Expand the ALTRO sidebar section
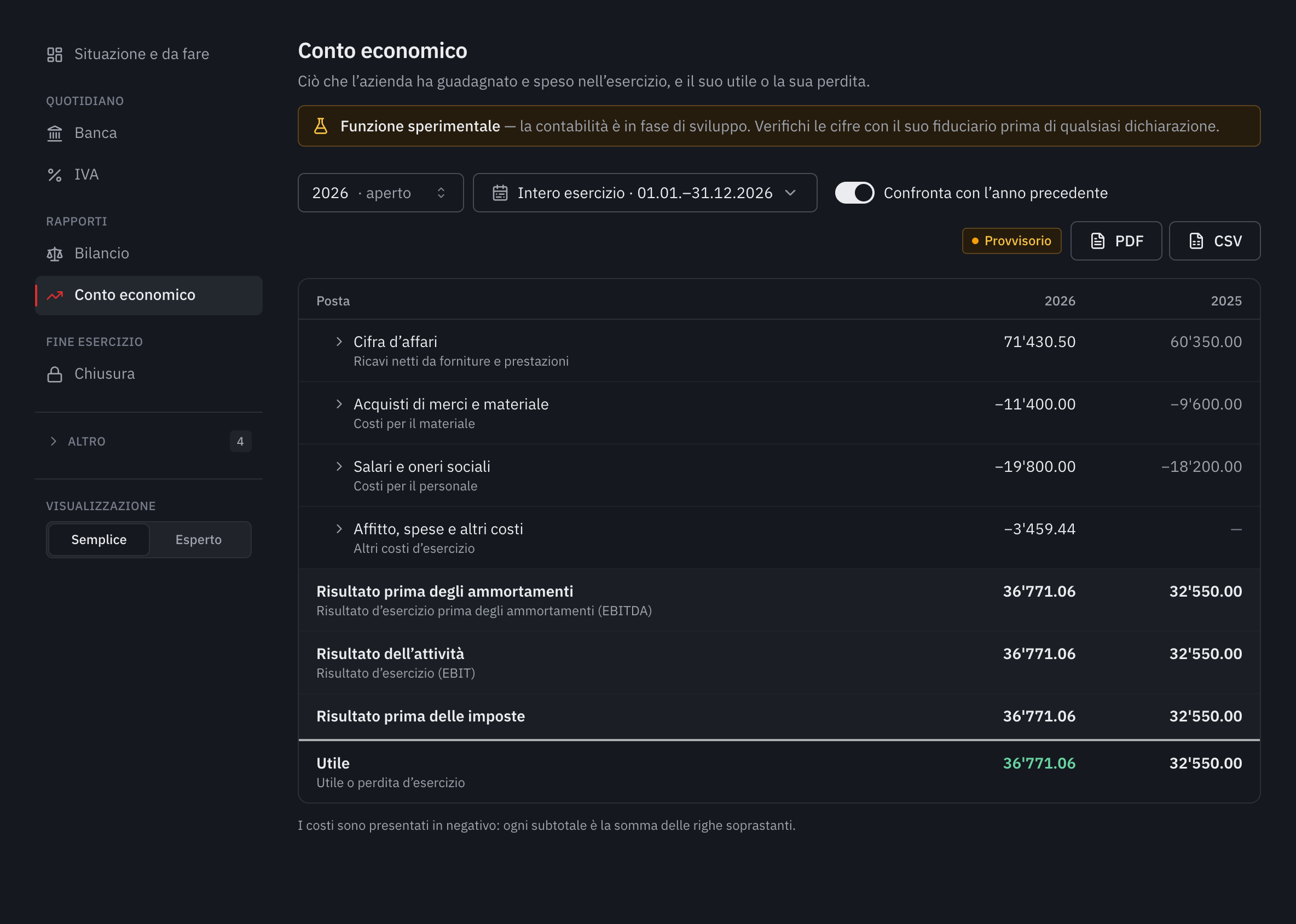This screenshot has width=1296, height=924. click(x=148, y=442)
